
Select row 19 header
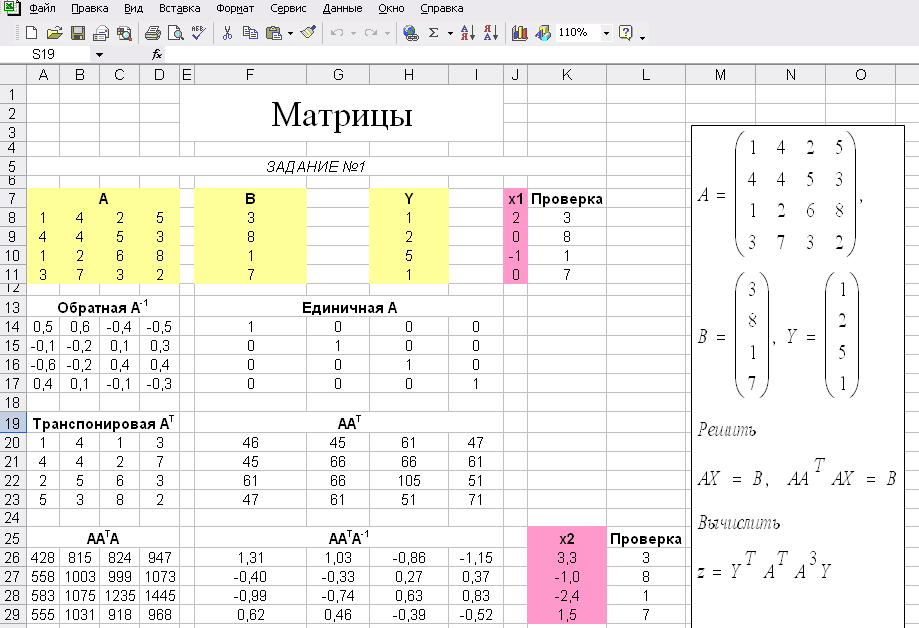coord(13,423)
